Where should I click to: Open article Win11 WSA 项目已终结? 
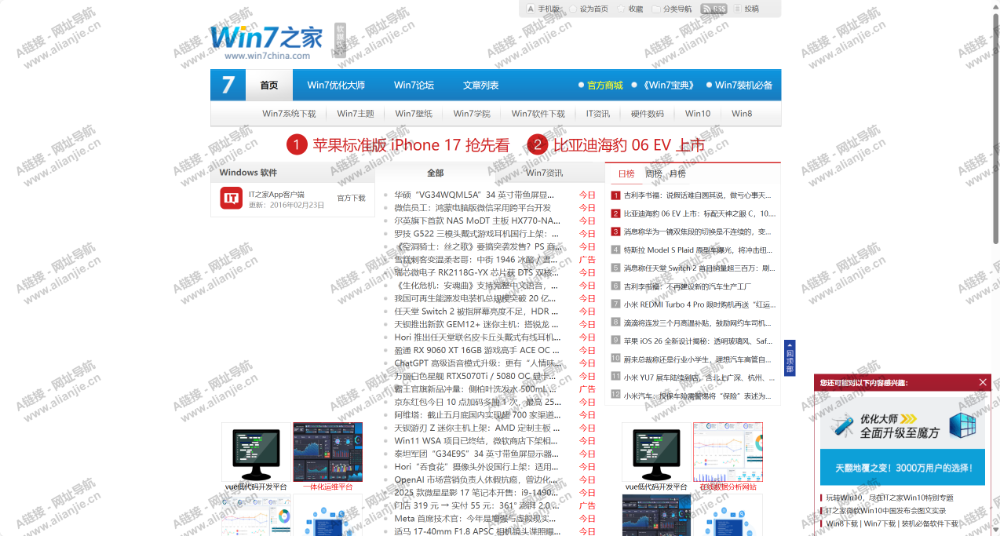(x=476, y=441)
